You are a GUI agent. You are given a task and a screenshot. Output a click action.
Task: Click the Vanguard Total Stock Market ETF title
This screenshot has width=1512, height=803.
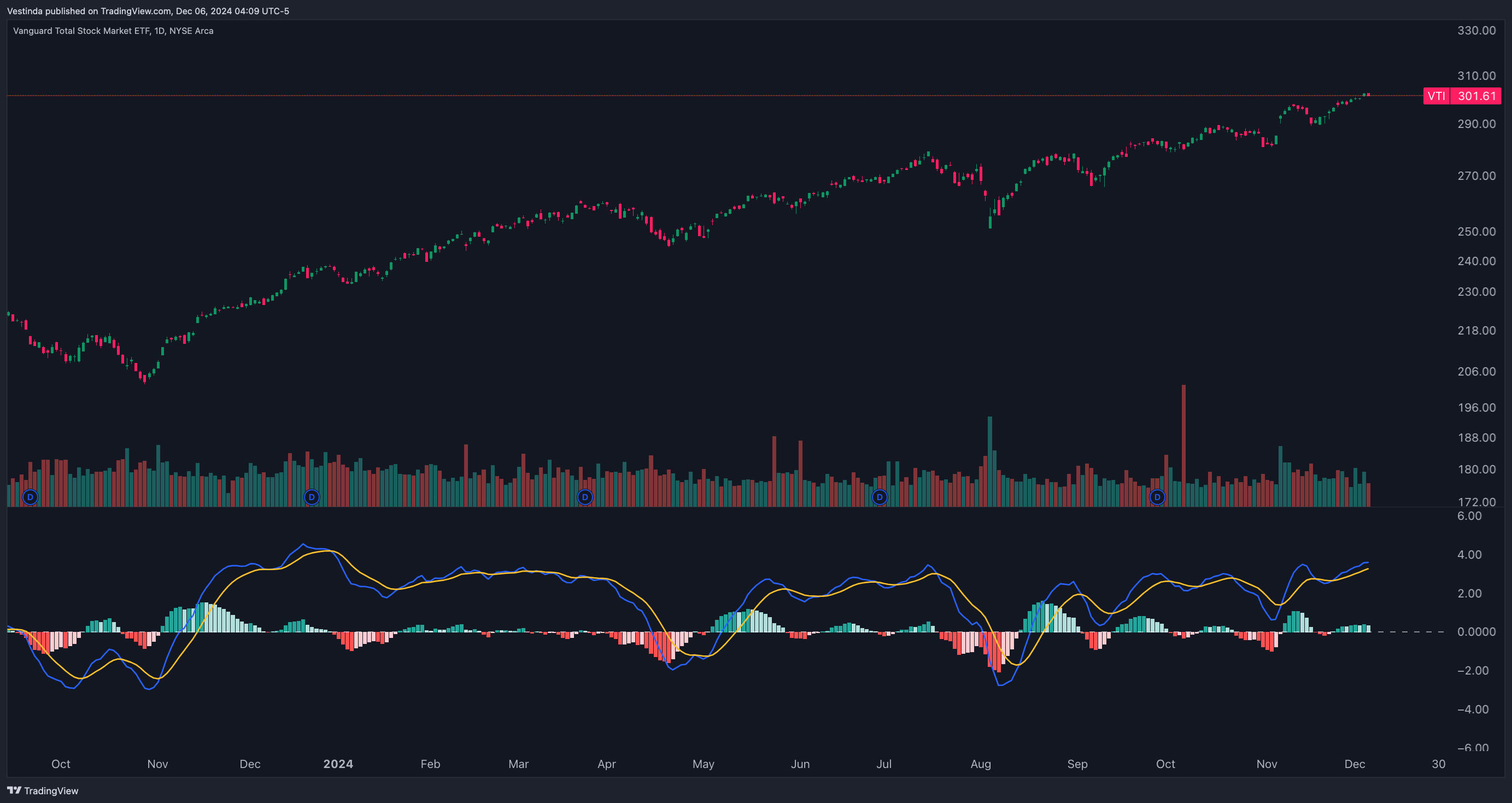point(113,31)
